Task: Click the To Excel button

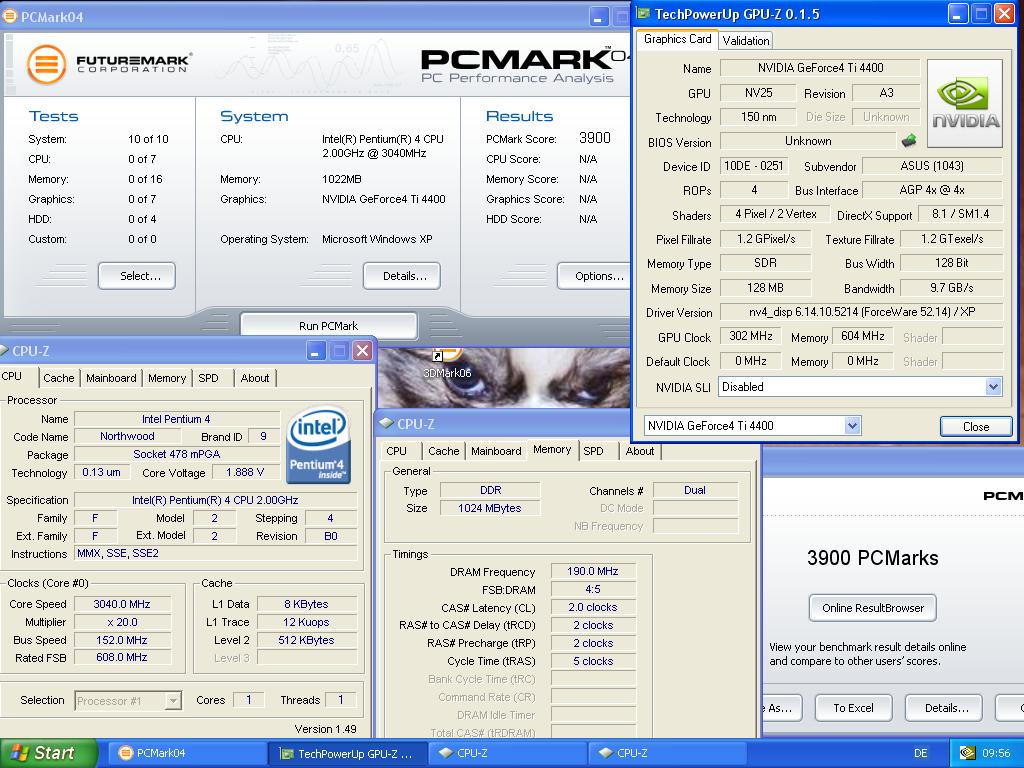Action: (x=854, y=708)
